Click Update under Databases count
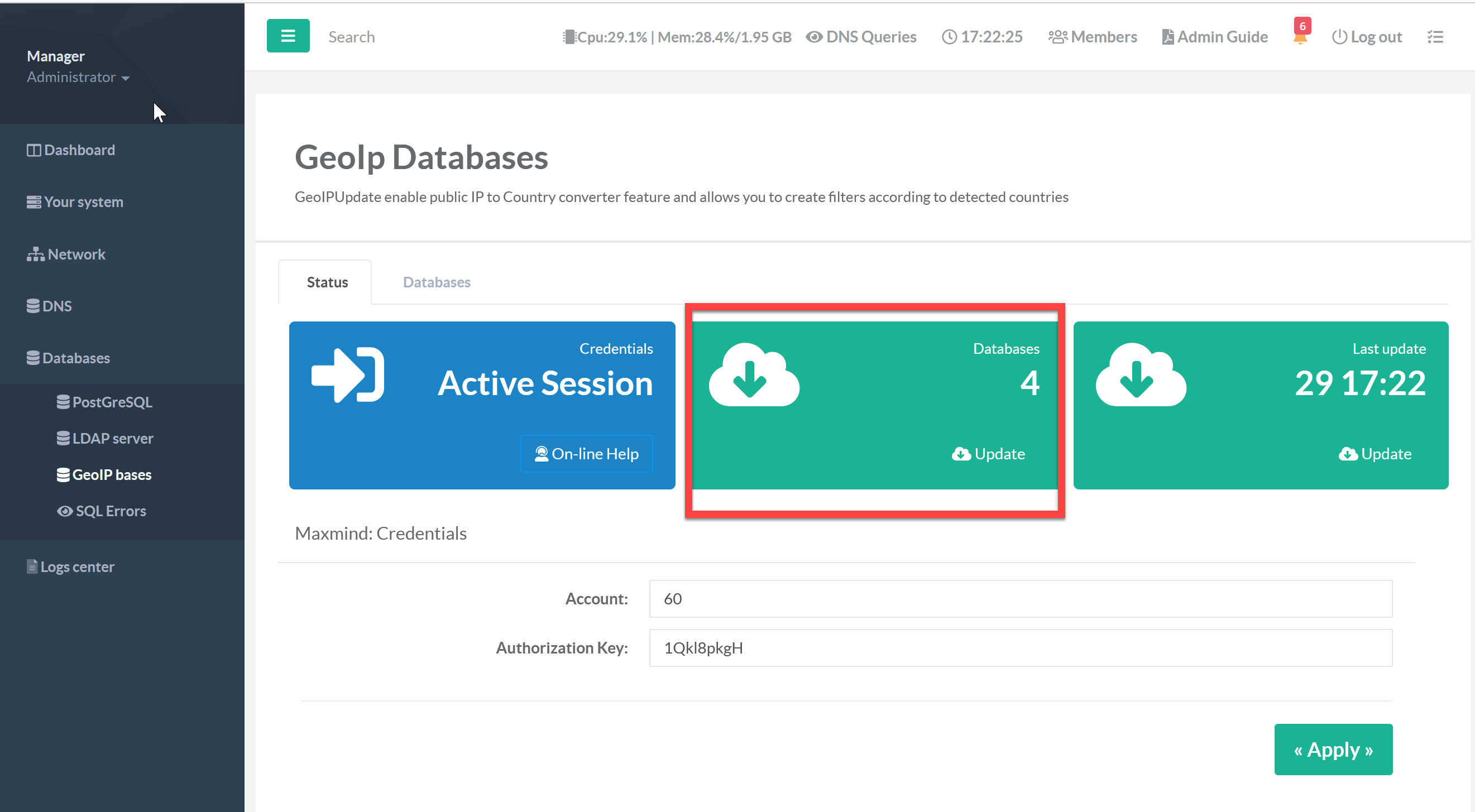1475x812 pixels. (x=988, y=454)
